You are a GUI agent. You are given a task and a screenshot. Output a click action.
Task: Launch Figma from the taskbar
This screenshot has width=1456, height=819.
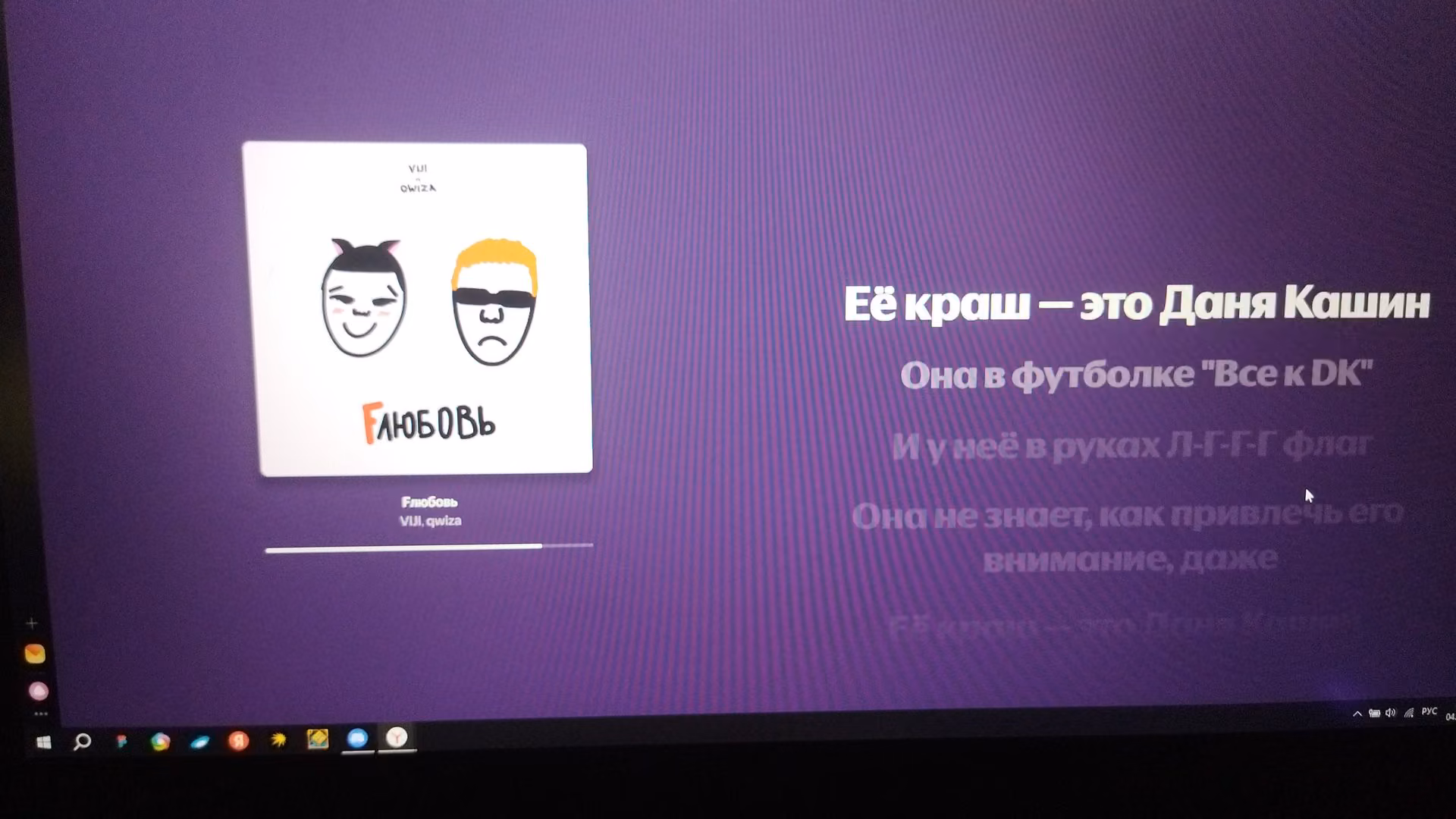tap(121, 742)
